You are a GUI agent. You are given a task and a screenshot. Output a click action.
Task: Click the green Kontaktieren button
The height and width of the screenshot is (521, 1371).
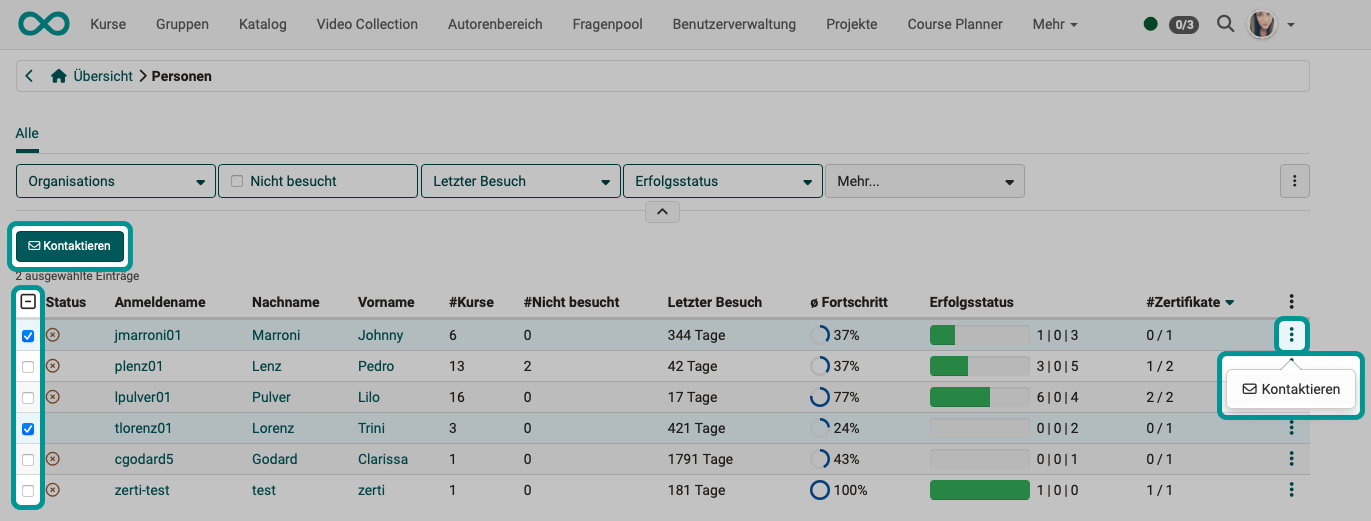(70, 246)
